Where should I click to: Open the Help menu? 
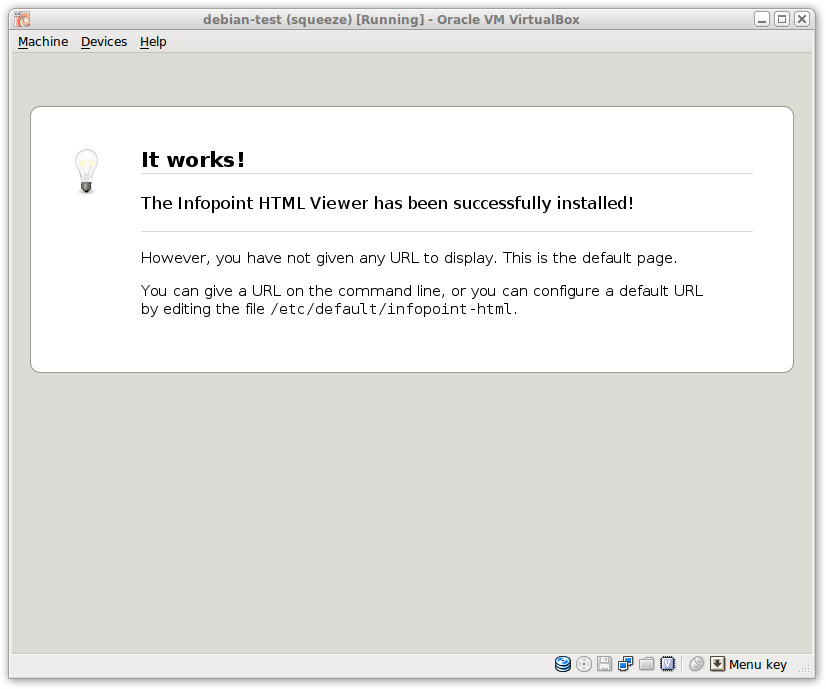click(153, 42)
